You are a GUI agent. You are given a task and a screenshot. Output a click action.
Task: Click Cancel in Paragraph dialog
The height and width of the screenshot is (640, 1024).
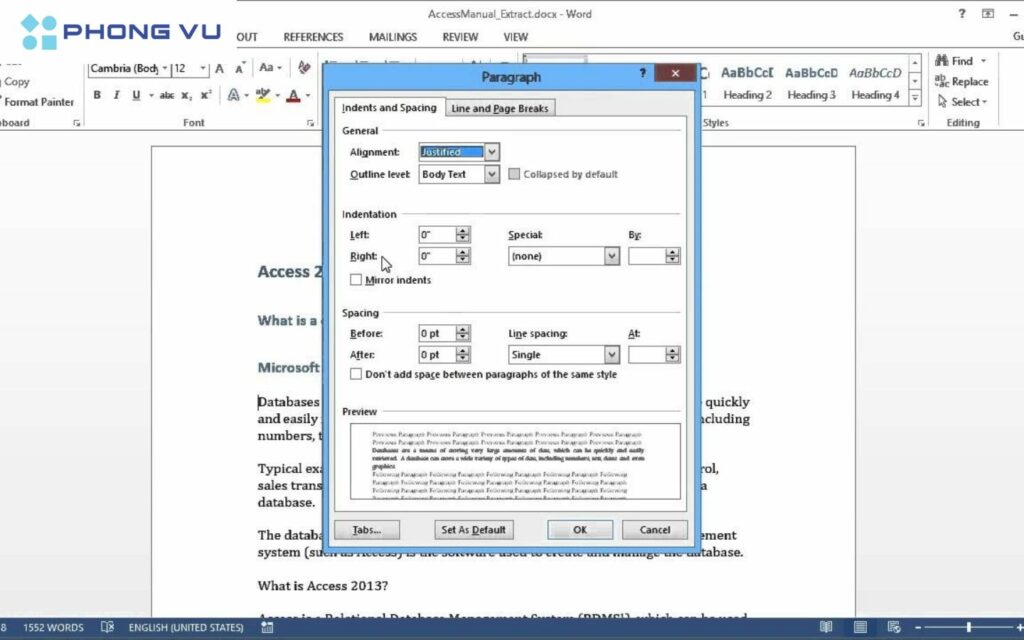654,530
